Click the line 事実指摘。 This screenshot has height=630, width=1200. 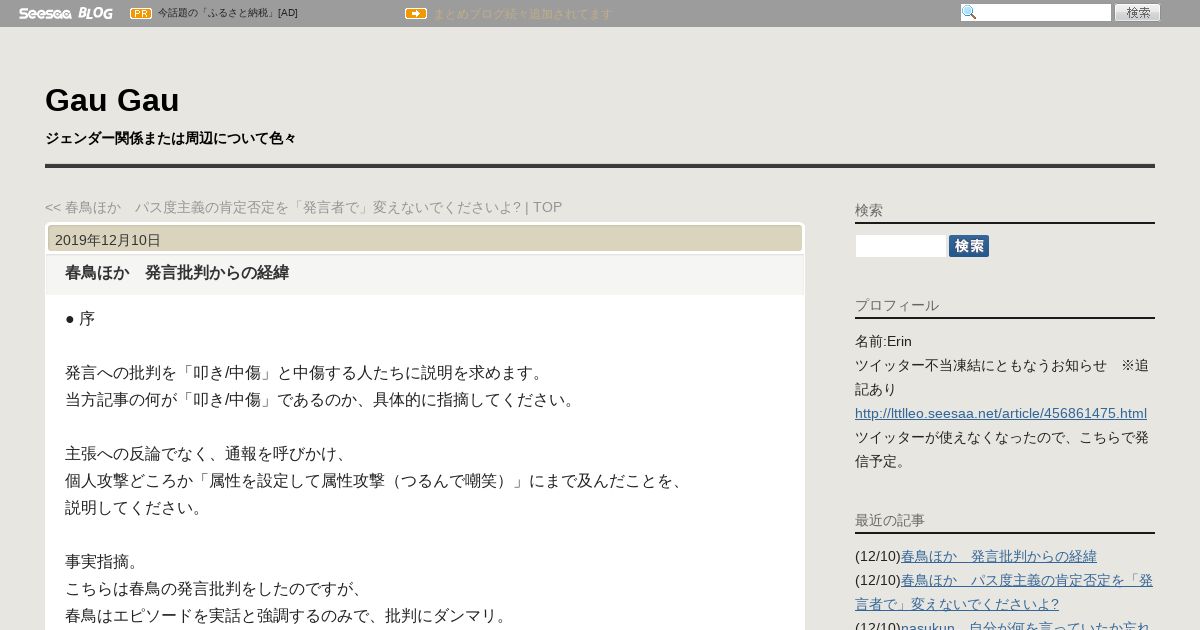(x=105, y=561)
